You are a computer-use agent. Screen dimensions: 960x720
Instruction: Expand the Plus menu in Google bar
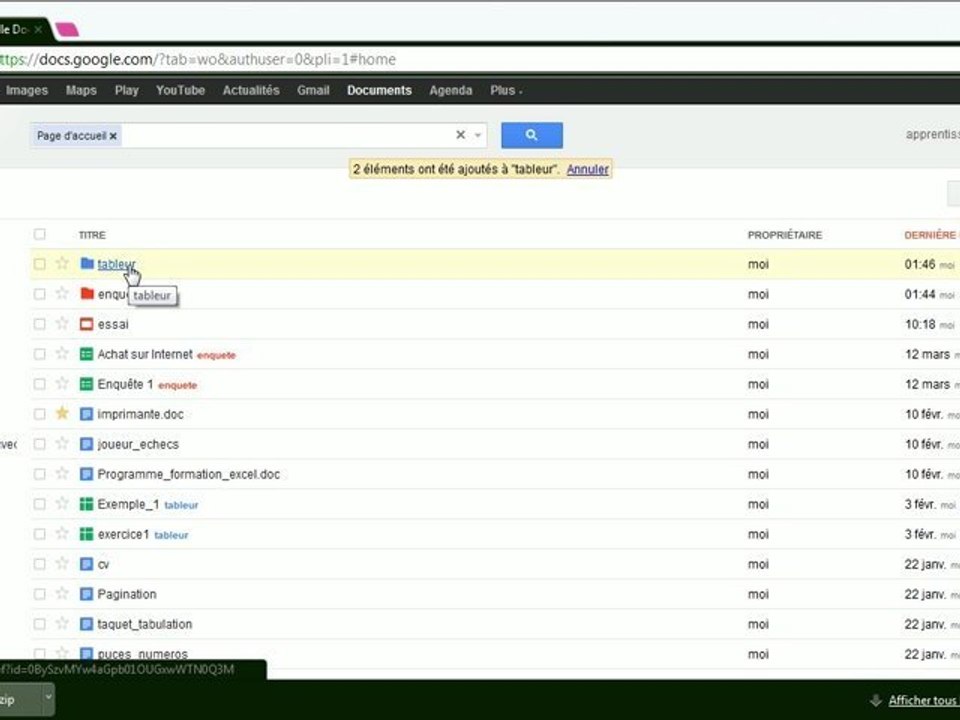pos(506,91)
